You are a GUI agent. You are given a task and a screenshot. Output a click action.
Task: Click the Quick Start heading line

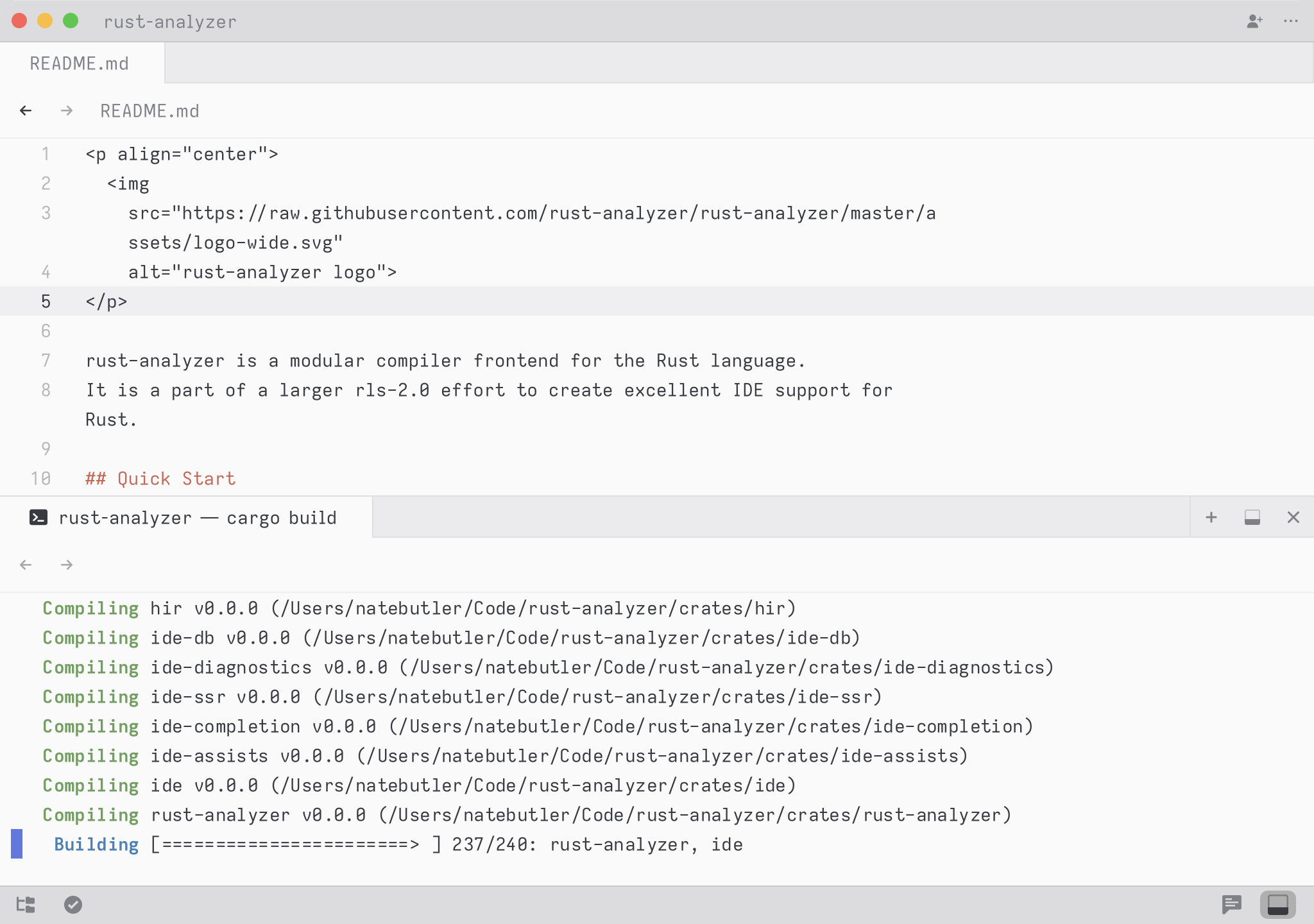[x=160, y=479]
